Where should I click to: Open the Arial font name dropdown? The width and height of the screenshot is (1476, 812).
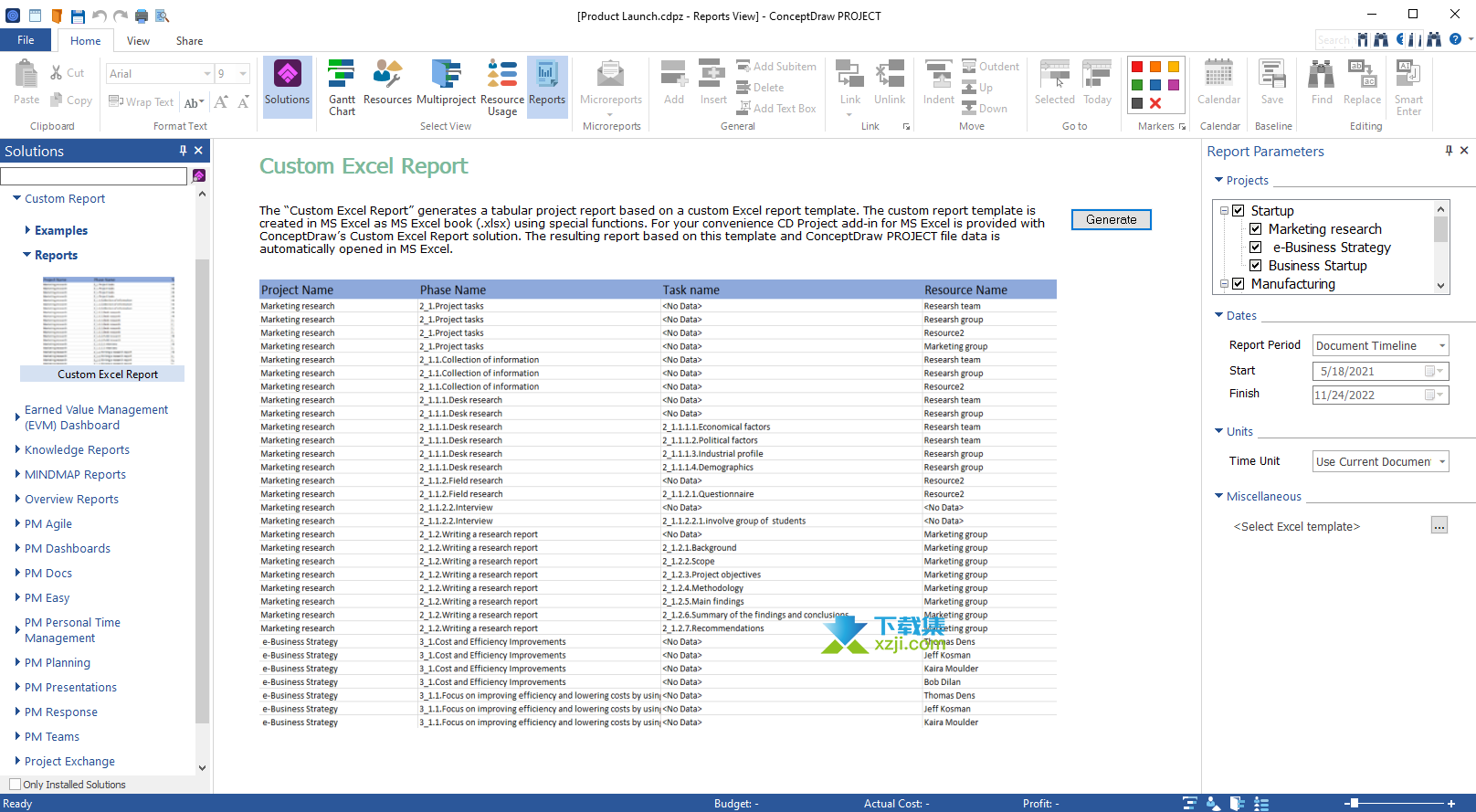(207, 74)
